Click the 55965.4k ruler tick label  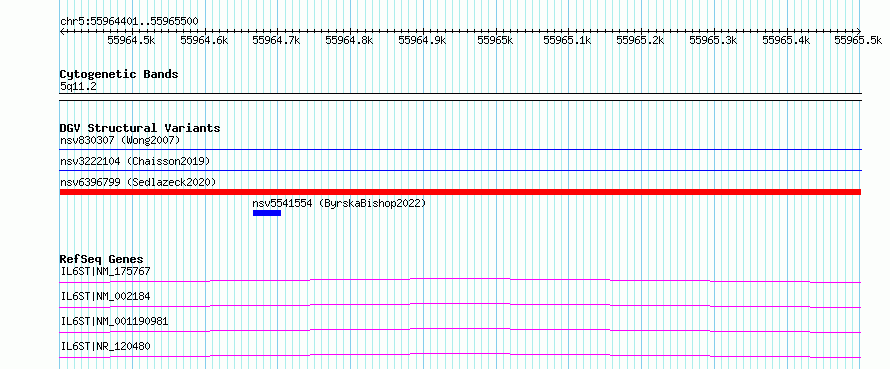[x=786, y=40]
